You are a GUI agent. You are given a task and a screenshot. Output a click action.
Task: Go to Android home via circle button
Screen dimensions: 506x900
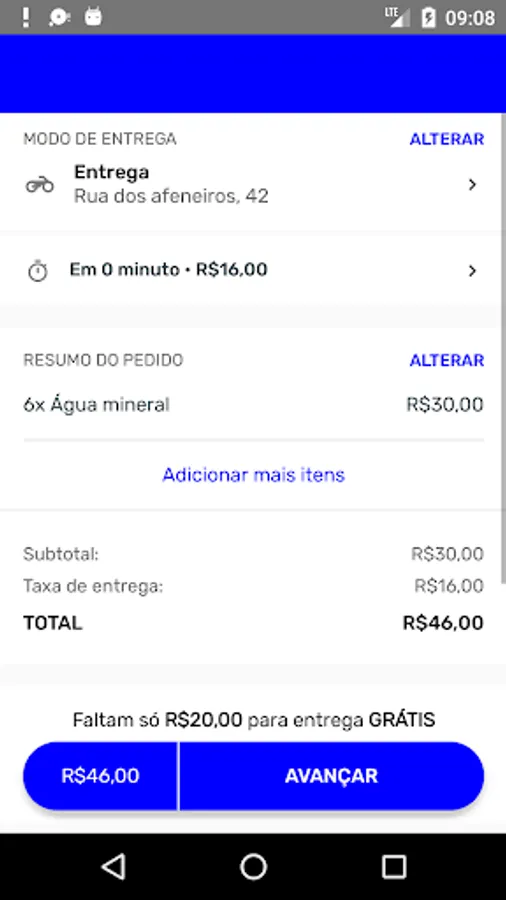point(253,866)
